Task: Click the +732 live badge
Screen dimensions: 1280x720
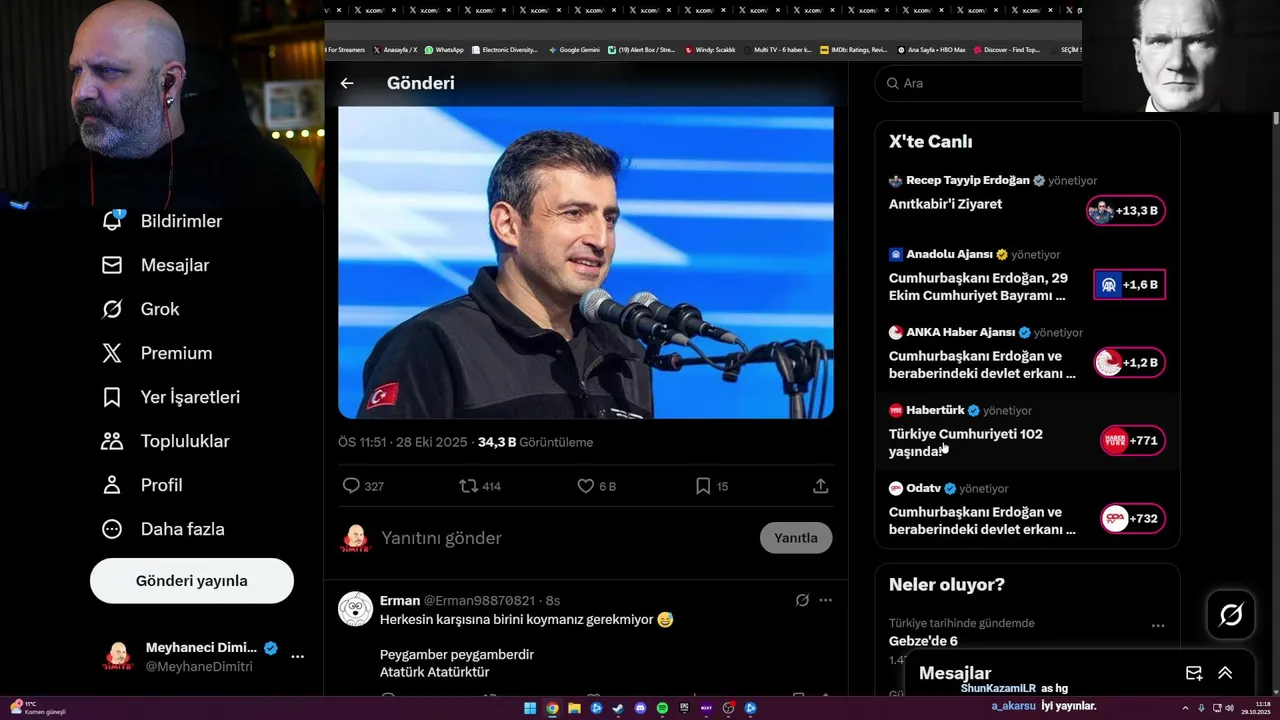Action: tap(1132, 519)
